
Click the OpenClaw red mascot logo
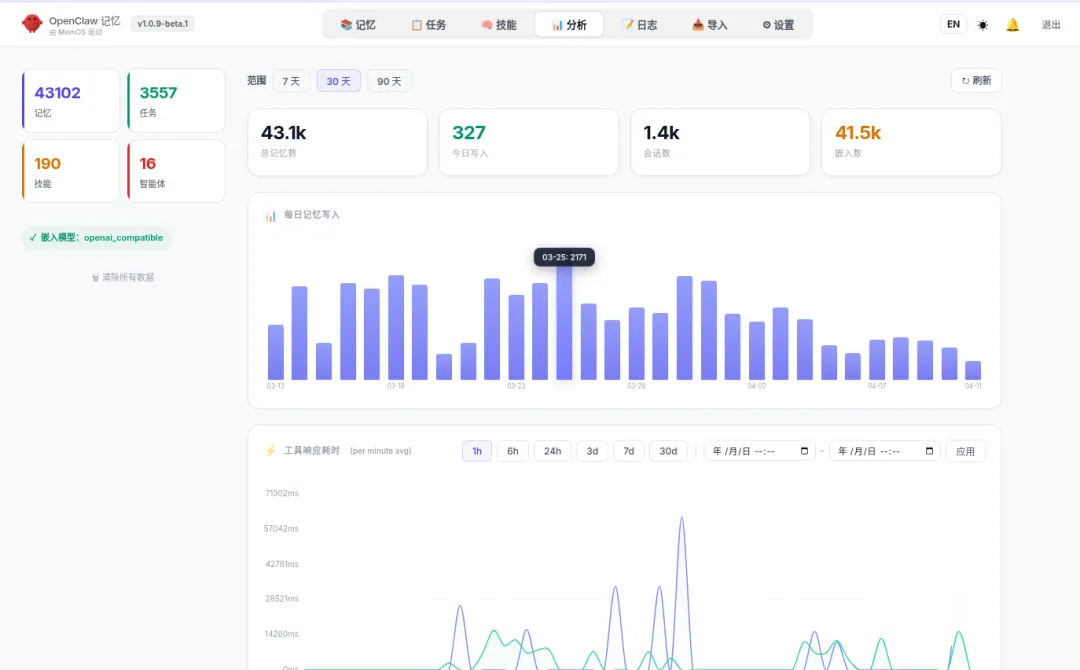pos(32,24)
